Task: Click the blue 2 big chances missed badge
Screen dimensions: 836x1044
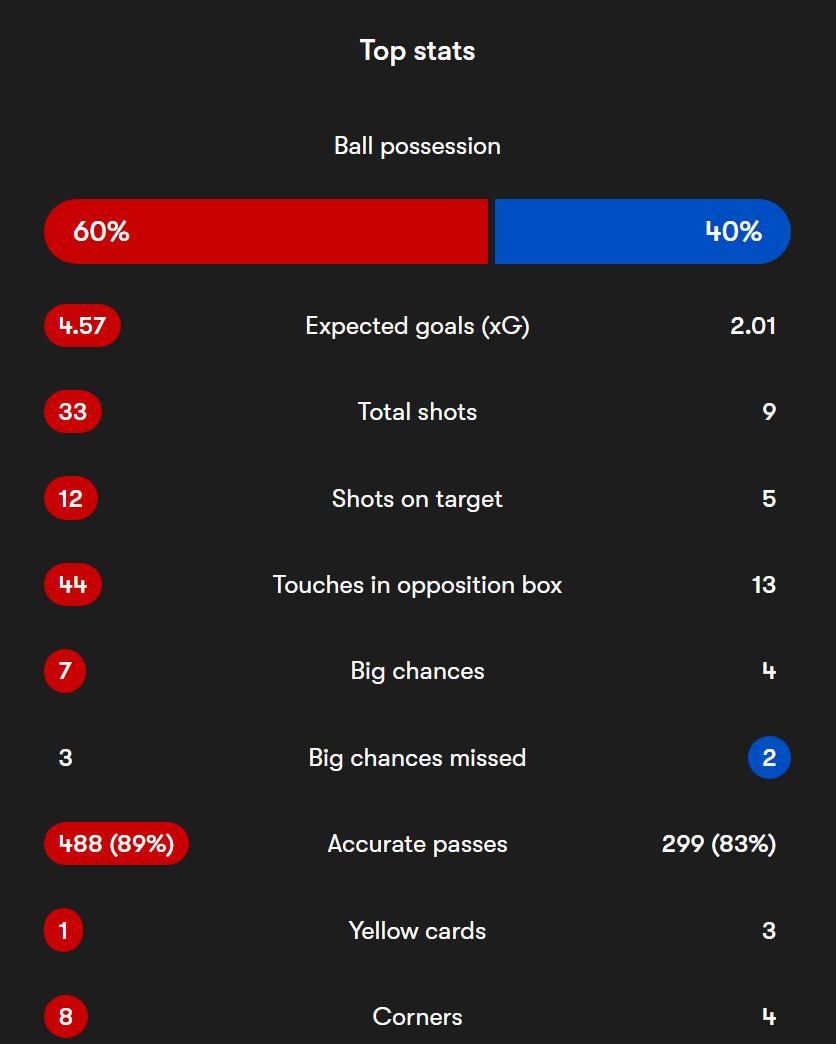Action: 769,758
